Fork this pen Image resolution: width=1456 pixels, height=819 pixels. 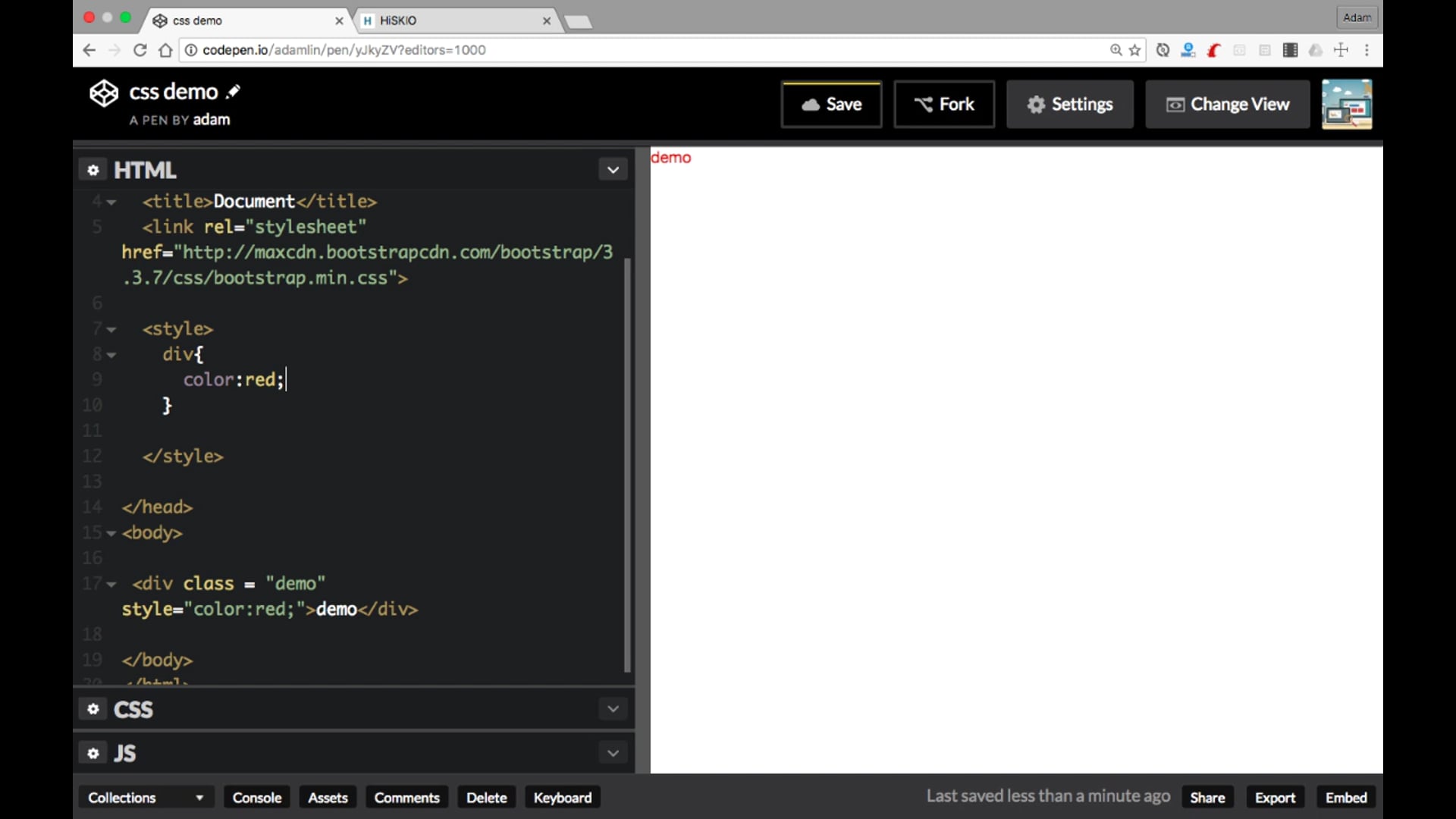click(944, 104)
